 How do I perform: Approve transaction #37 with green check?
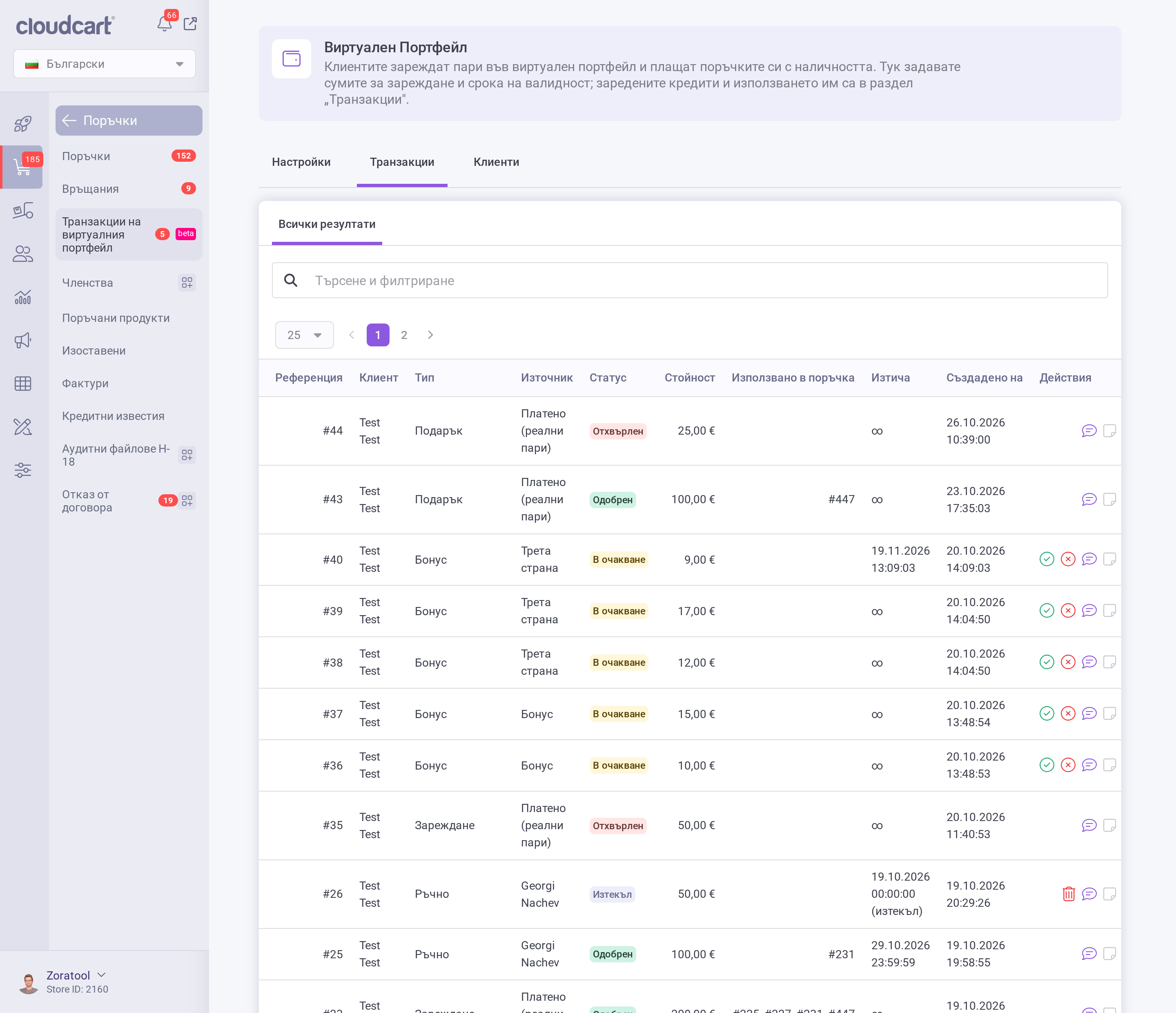point(1047,714)
